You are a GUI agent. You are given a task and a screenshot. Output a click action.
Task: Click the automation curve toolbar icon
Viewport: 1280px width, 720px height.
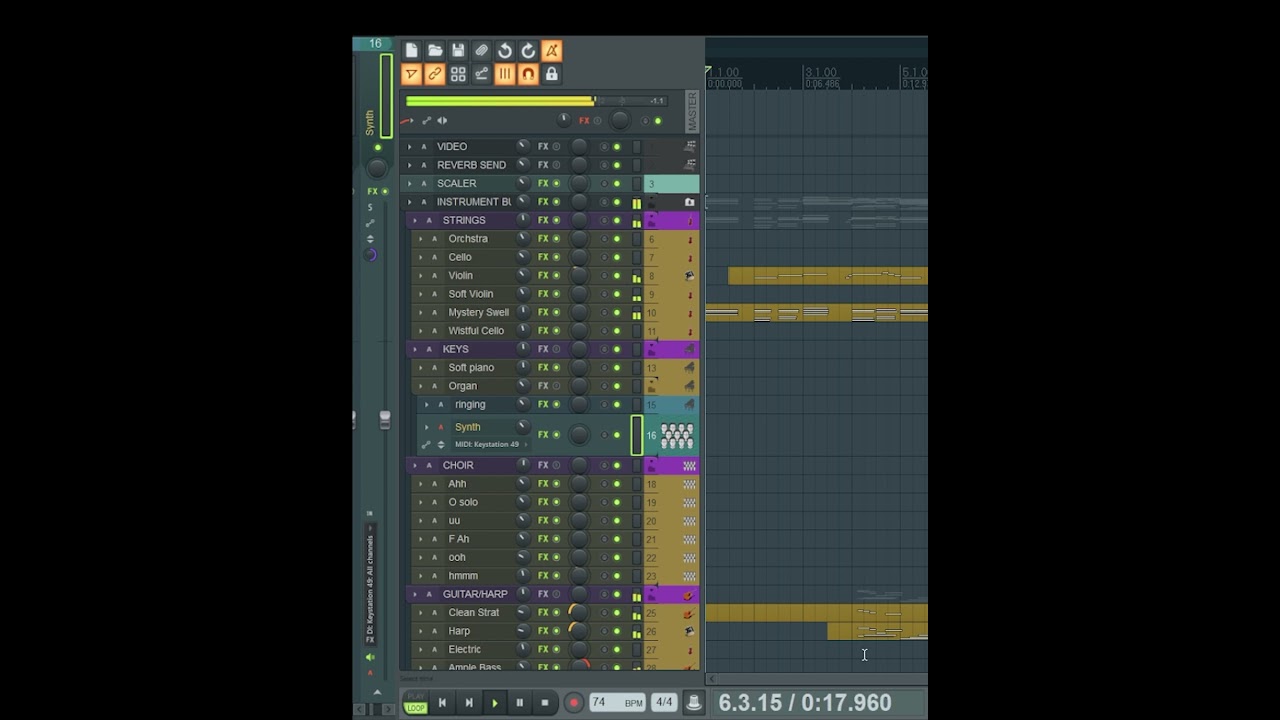tap(481, 74)
